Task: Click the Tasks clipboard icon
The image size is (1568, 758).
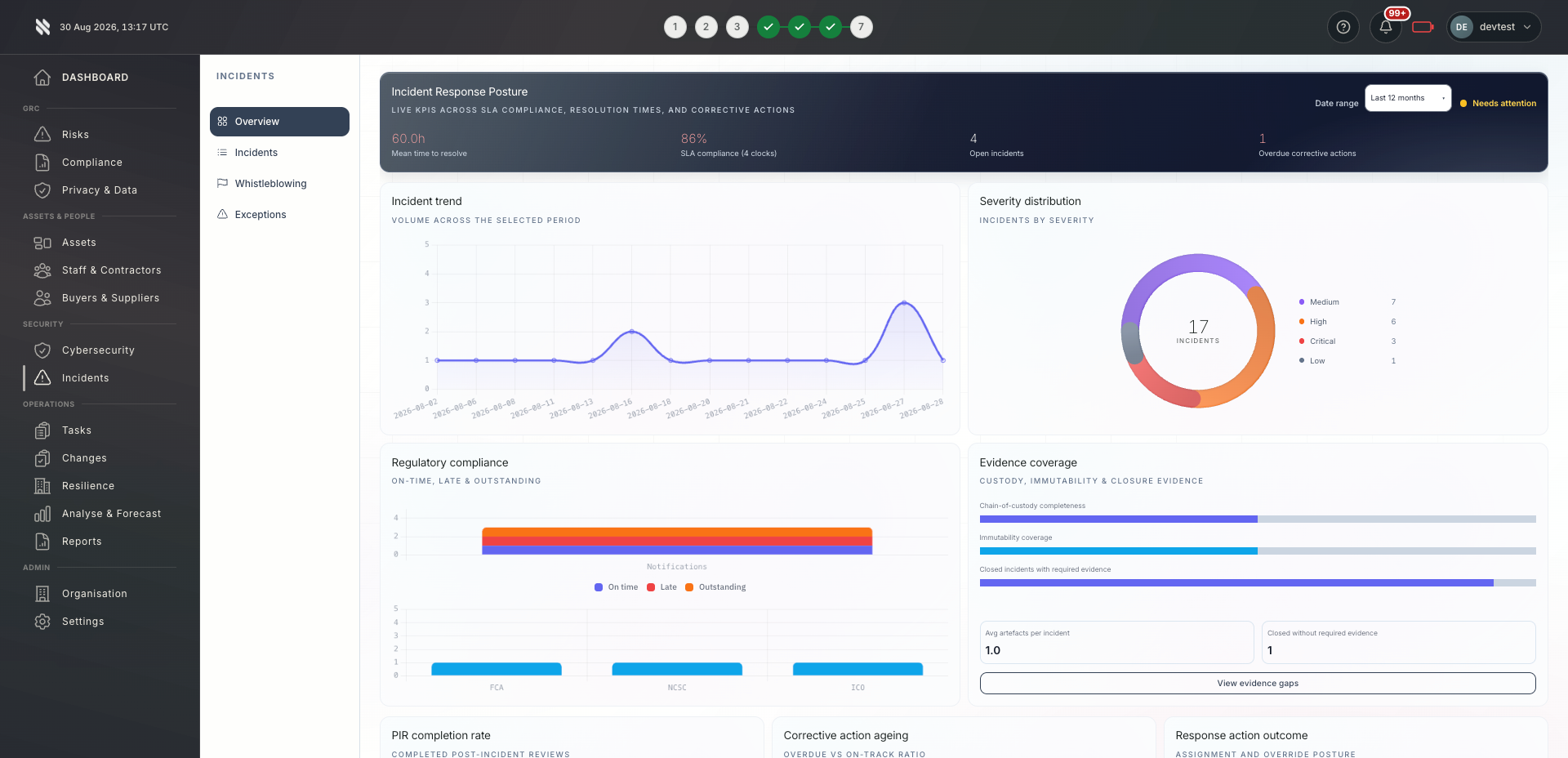Action: coord(42,430)
